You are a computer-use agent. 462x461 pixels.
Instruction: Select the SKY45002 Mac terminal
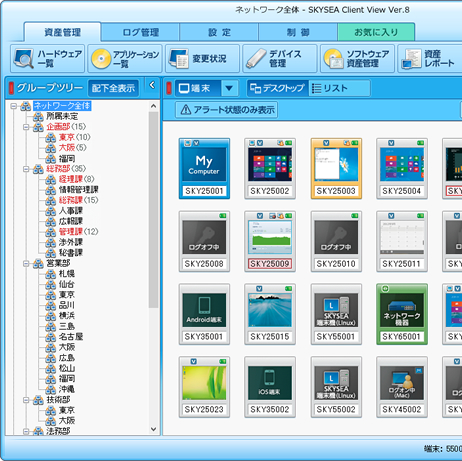click(402, 387)
